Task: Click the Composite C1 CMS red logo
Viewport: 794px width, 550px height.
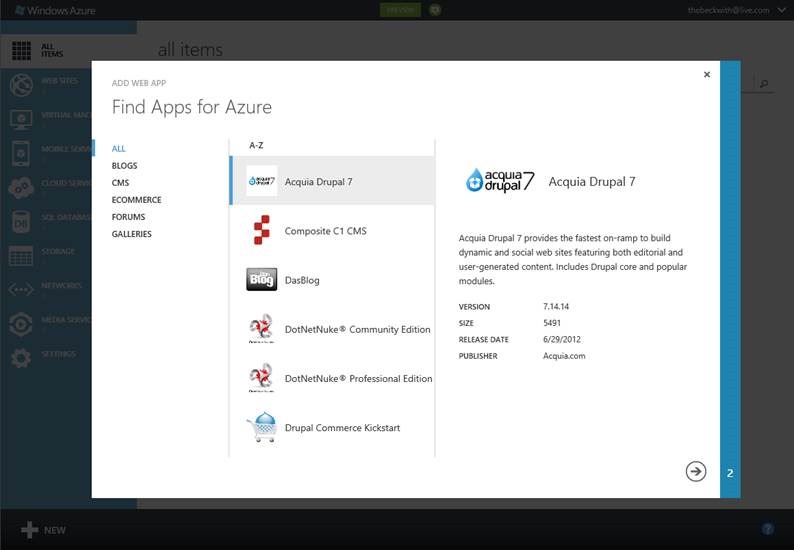Action: [x=261, y=230]
